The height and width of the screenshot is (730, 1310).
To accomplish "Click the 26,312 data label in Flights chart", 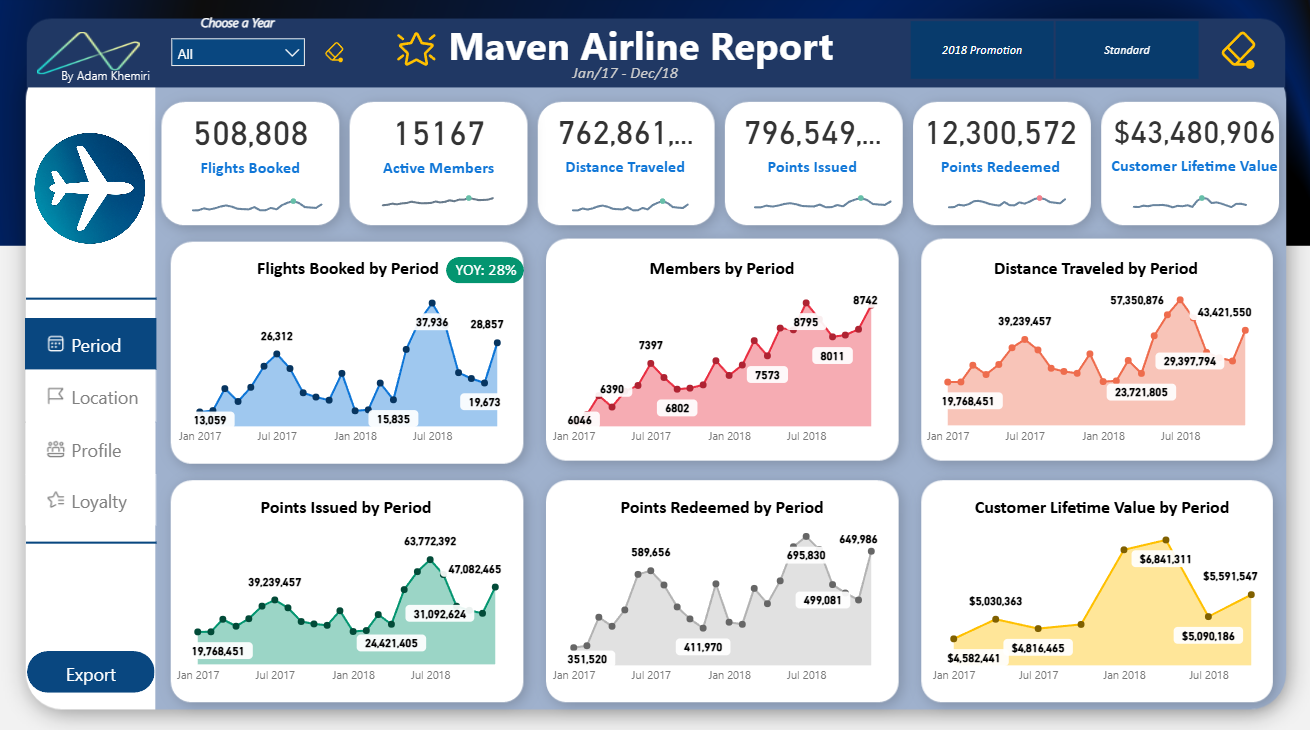I will coord(278,337).
